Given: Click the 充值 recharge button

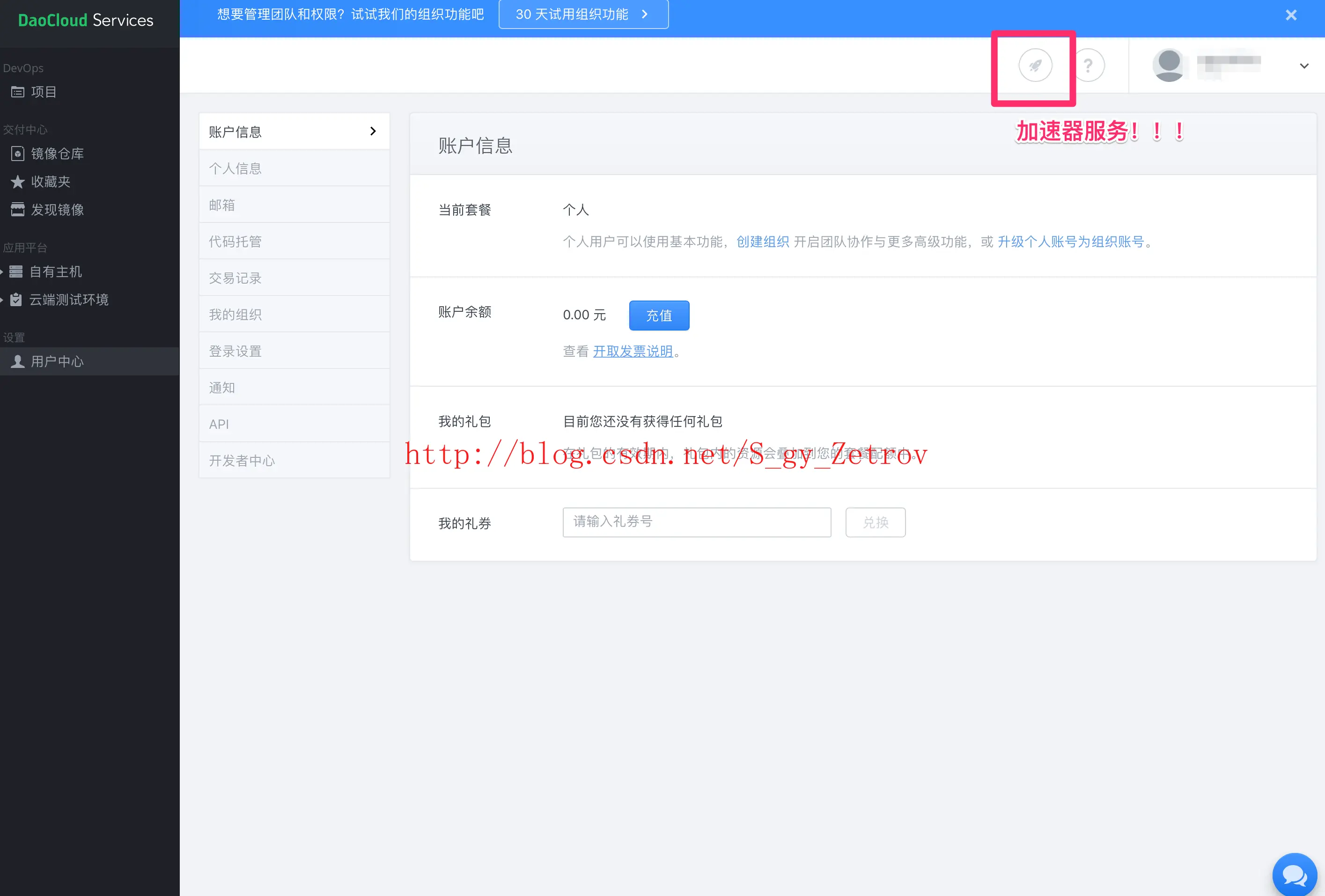Looking at the screenshot, I should tap(658, 315).
